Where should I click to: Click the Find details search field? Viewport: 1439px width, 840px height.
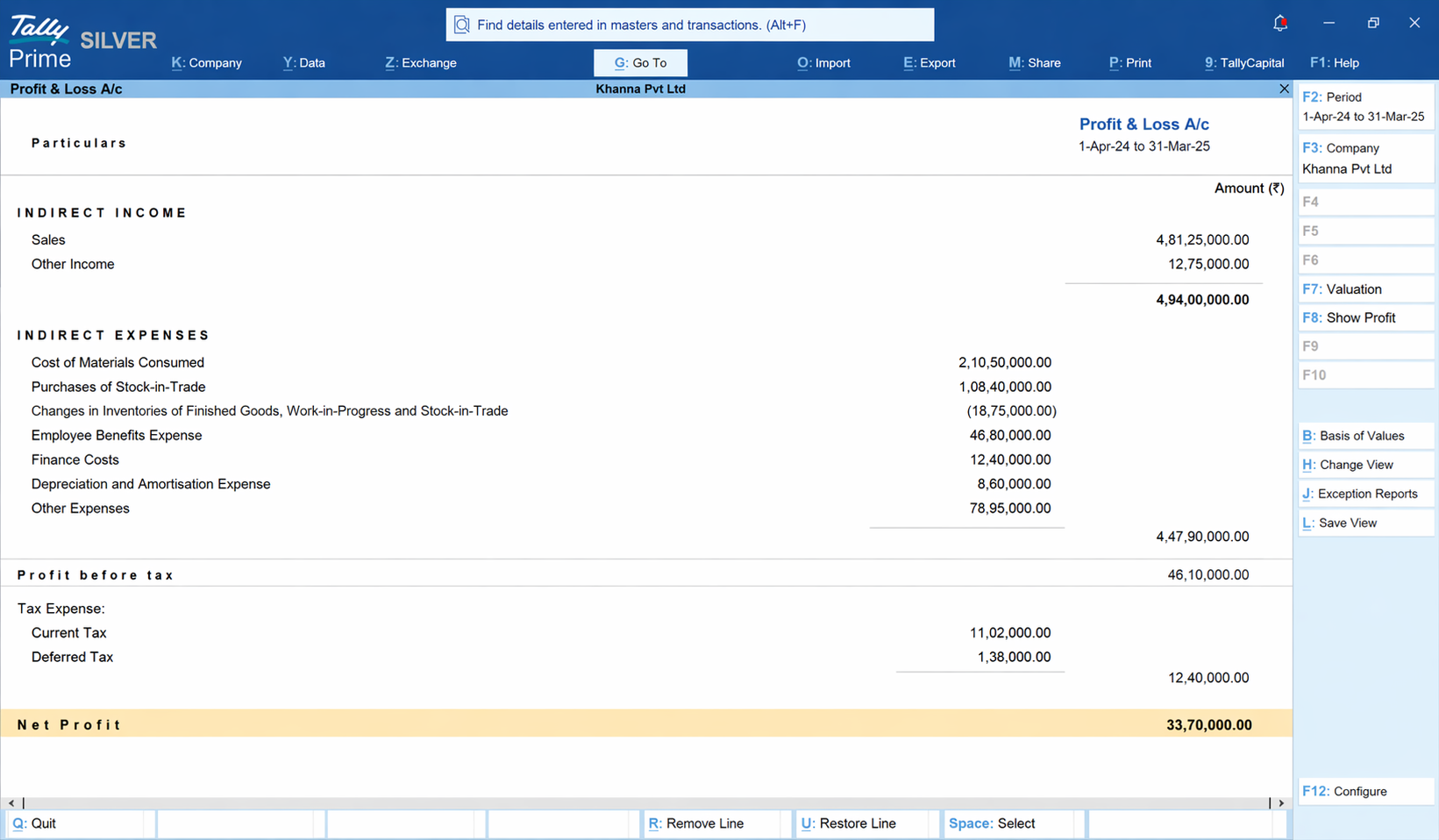coord(690,25)
